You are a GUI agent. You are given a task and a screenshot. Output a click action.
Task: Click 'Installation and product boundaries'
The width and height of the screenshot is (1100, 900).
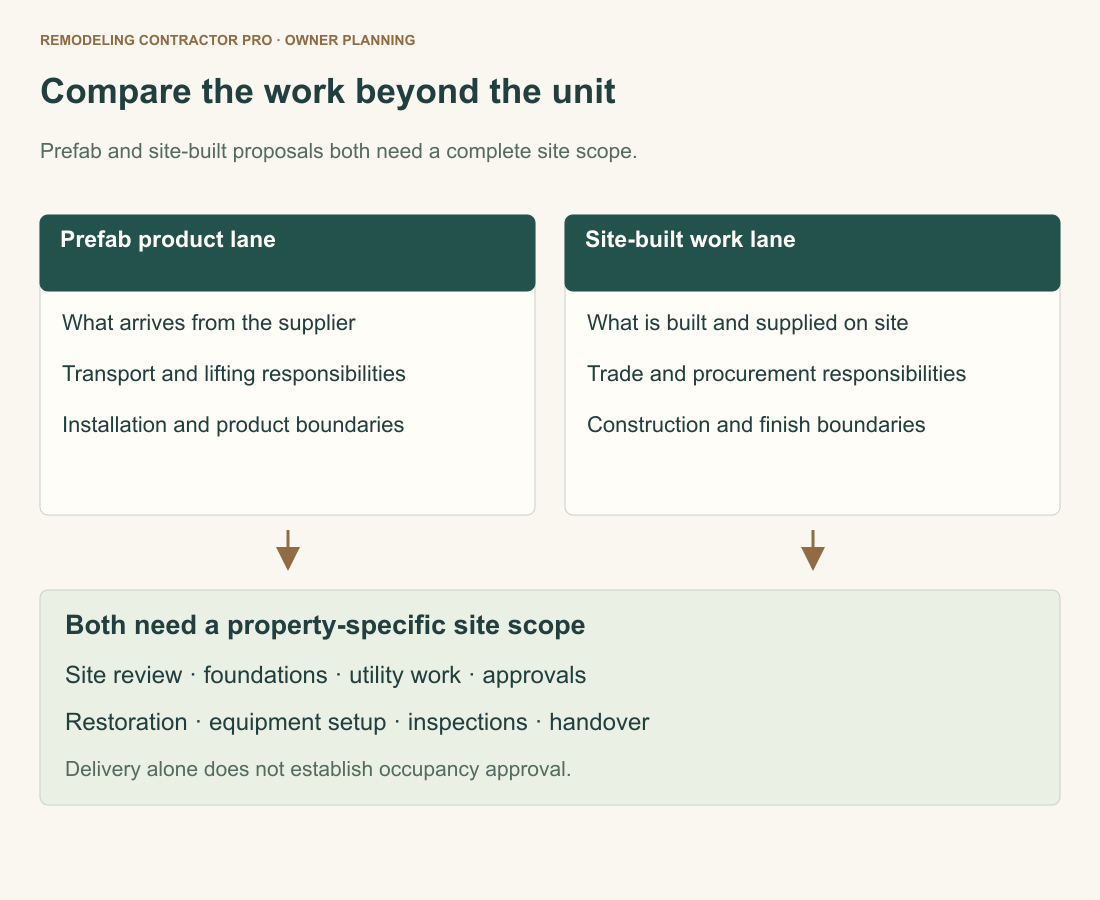(x=233, y=425)
